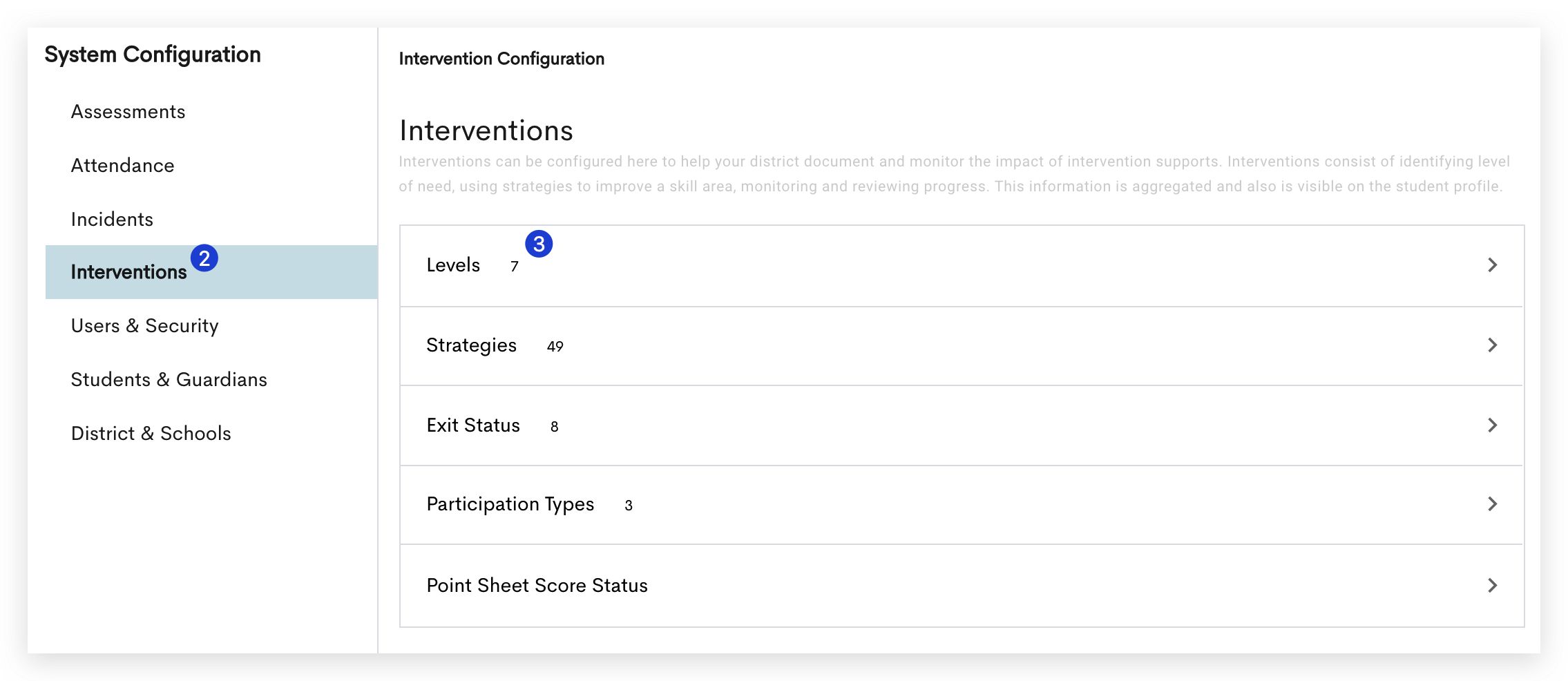Image resolution: width=1568 pixels, height=681 pixels.
Task: Open the Participation Types label
Action: pos(510,504)
